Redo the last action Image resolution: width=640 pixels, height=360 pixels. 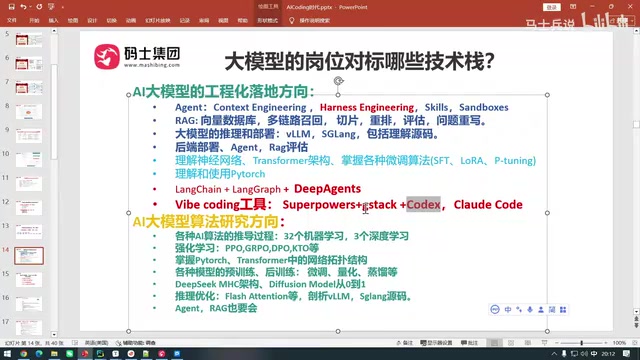[x=39, y=7]
